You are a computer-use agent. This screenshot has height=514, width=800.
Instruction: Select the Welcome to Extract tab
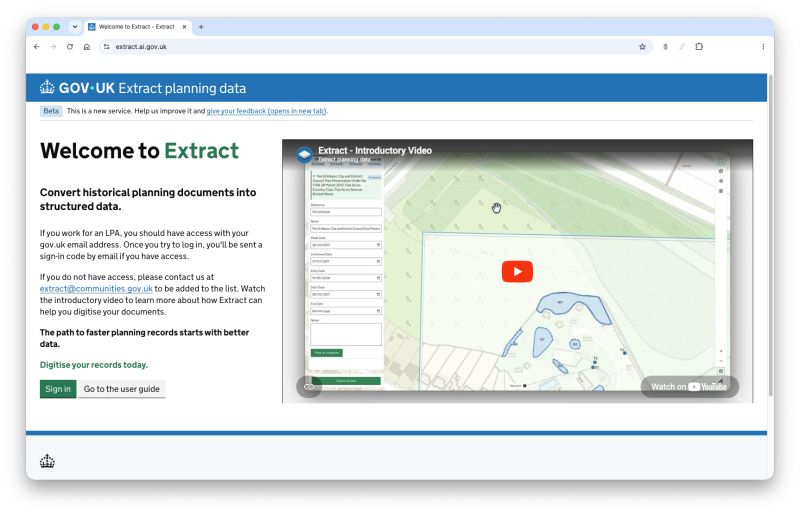(x=137, y=27)
